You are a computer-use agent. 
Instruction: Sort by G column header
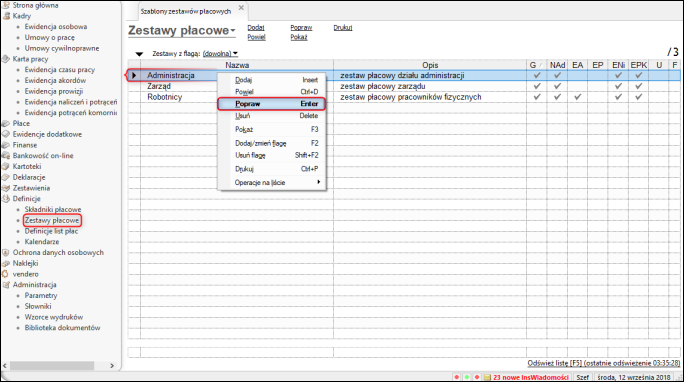pos(537,65)
